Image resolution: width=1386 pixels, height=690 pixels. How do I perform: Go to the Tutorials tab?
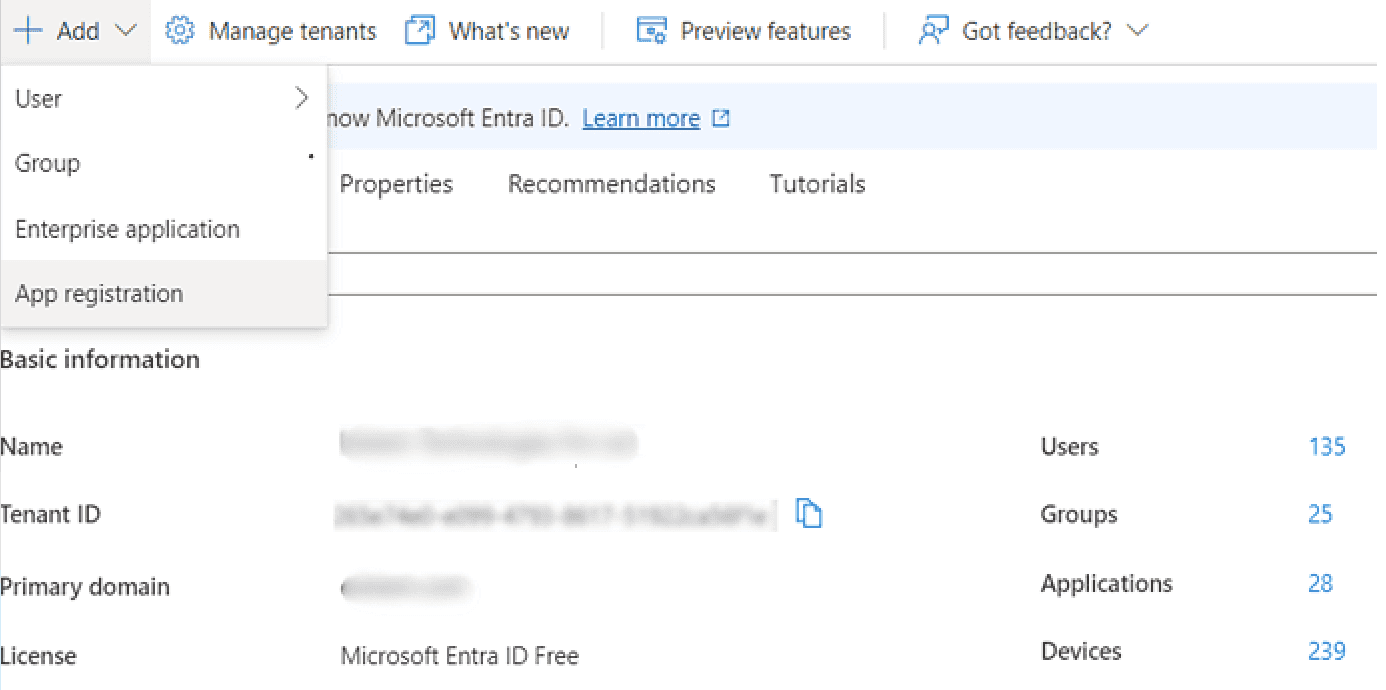(817, 184)
